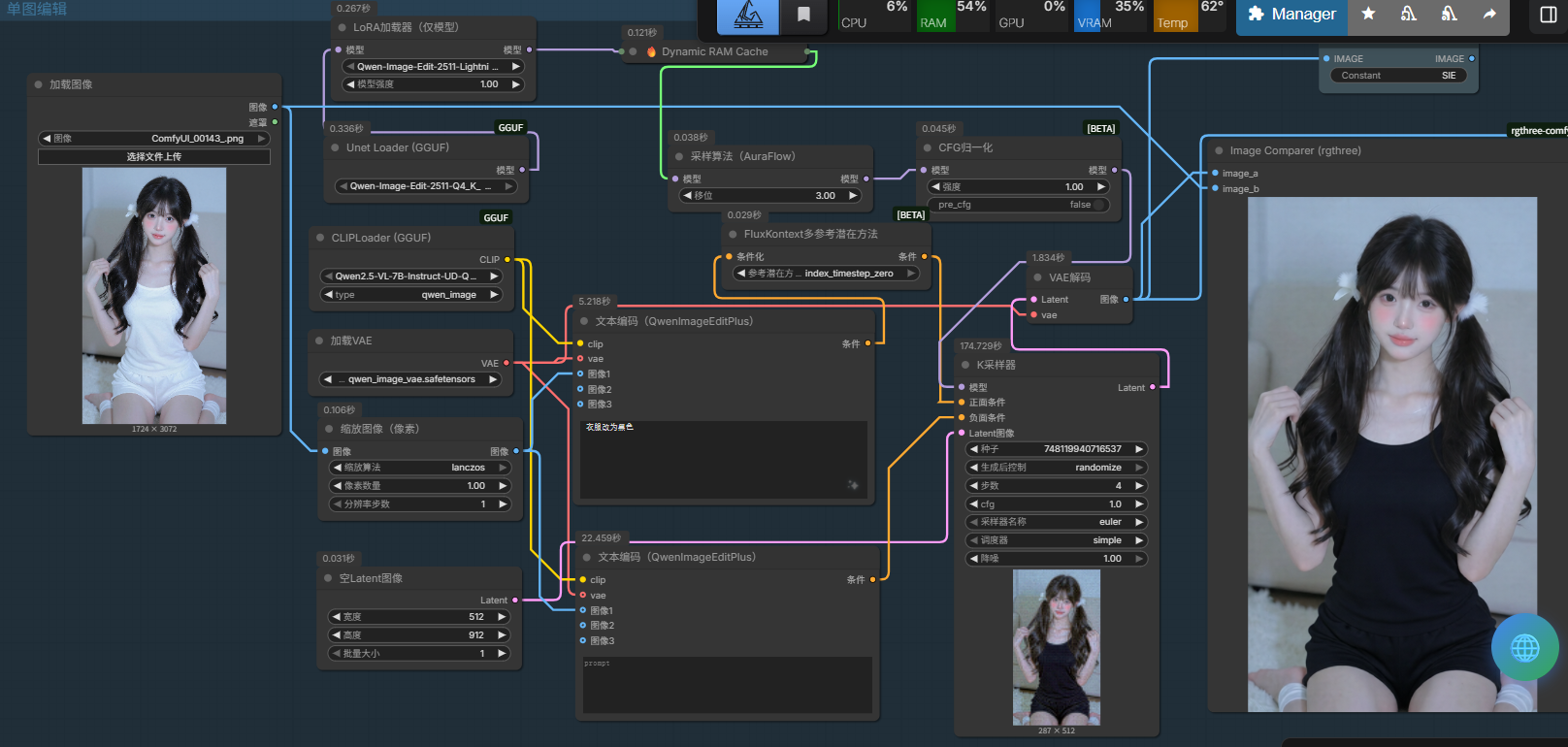Toggle the pre_cfg false switch
1568x747 pixels.
click(x=1019, y=205)
